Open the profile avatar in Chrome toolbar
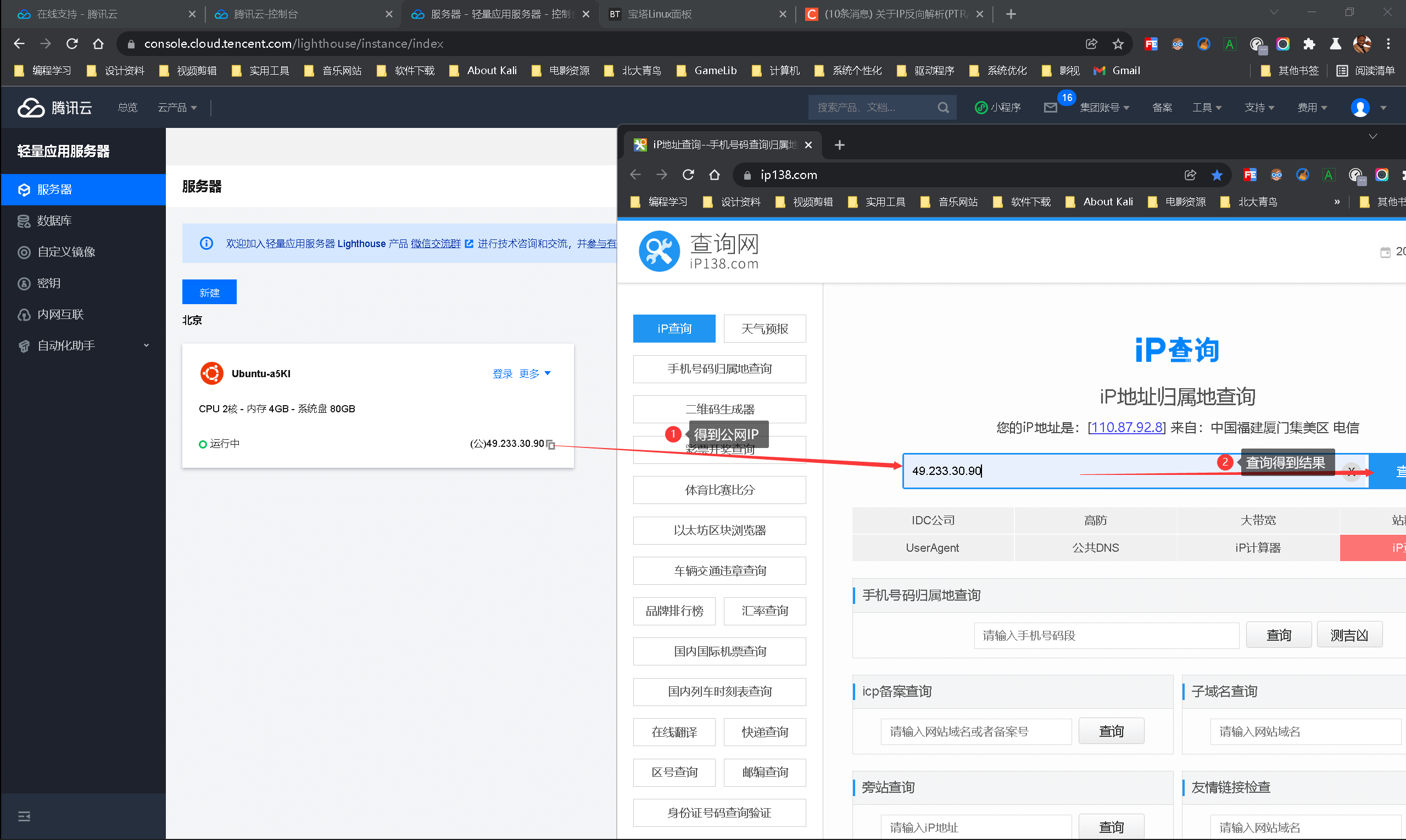1406x840 pixels. 1362,43
